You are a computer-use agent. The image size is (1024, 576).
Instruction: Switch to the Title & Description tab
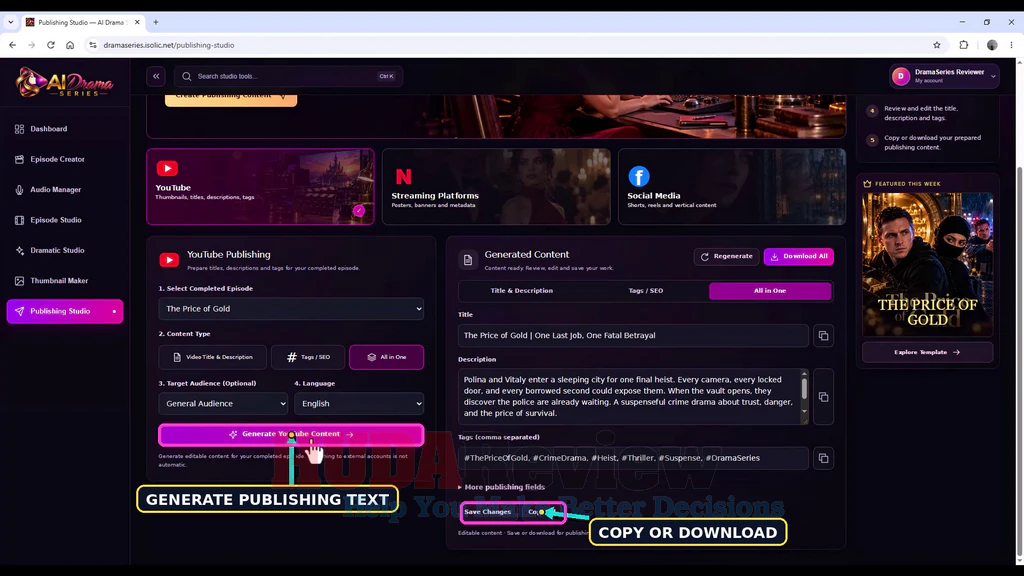521,291
